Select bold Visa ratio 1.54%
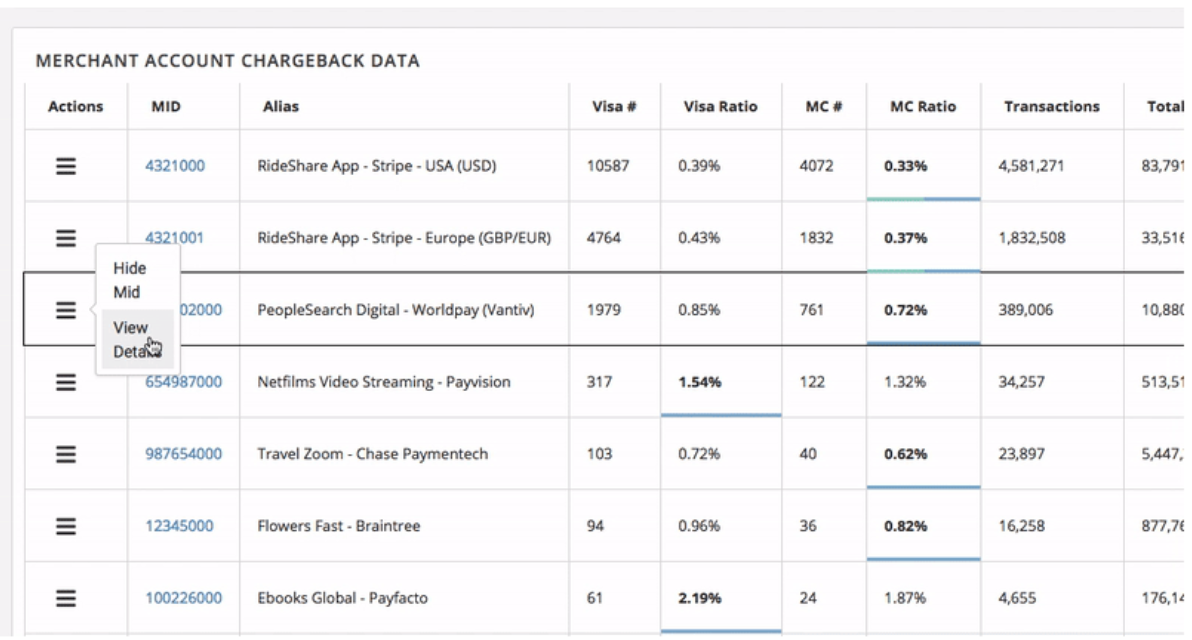 point(700,382)
